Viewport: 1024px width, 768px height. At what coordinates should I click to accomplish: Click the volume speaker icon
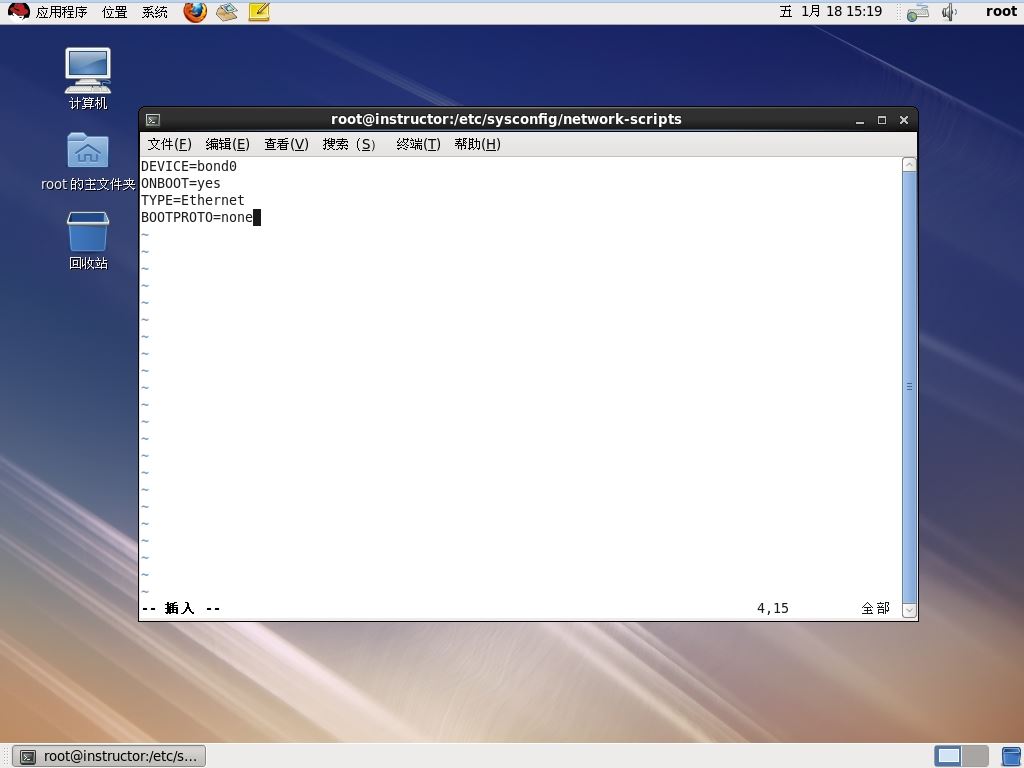point(949,12)
